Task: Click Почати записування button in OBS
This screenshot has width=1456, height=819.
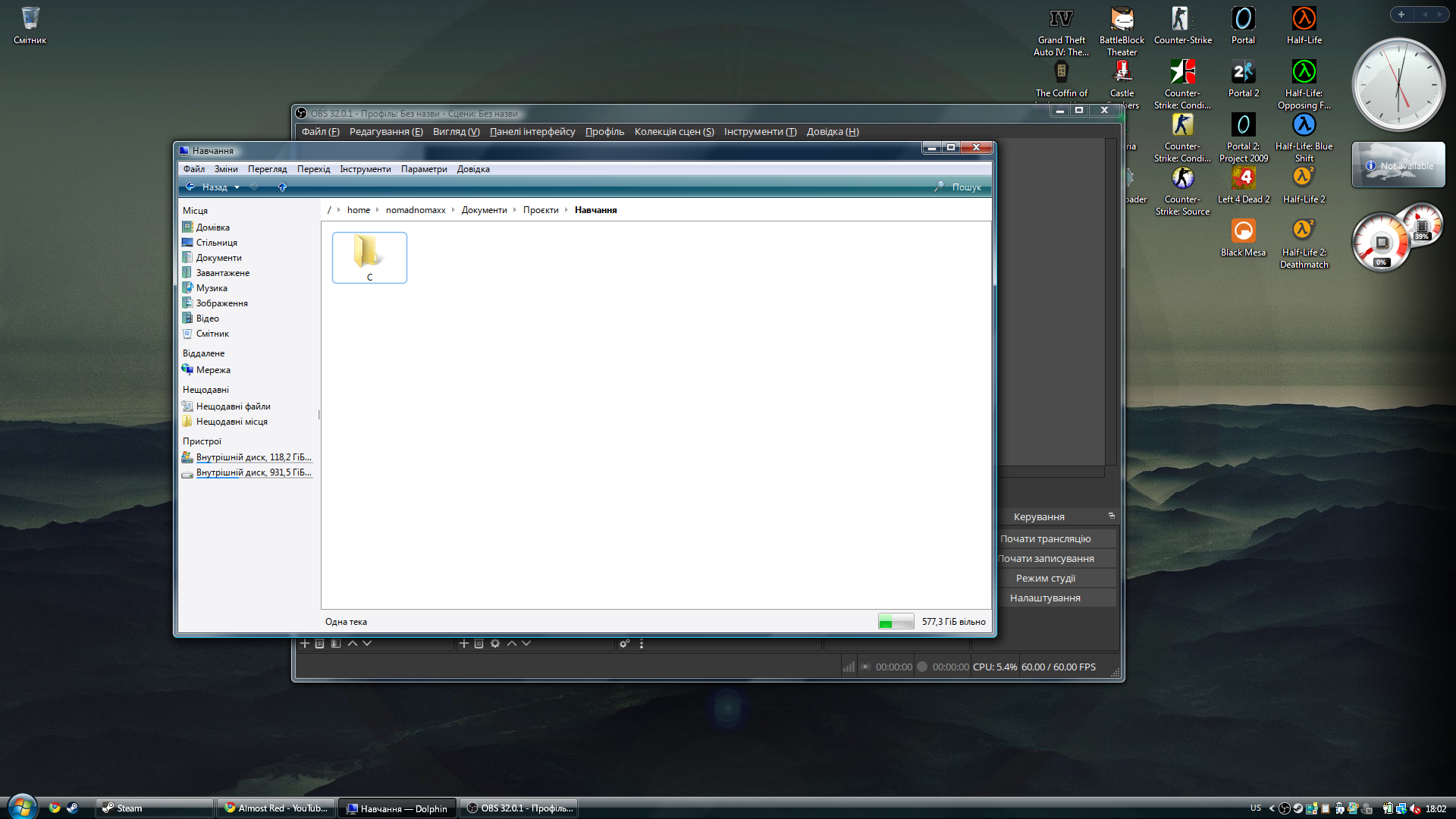Action: pos(1046,558)
